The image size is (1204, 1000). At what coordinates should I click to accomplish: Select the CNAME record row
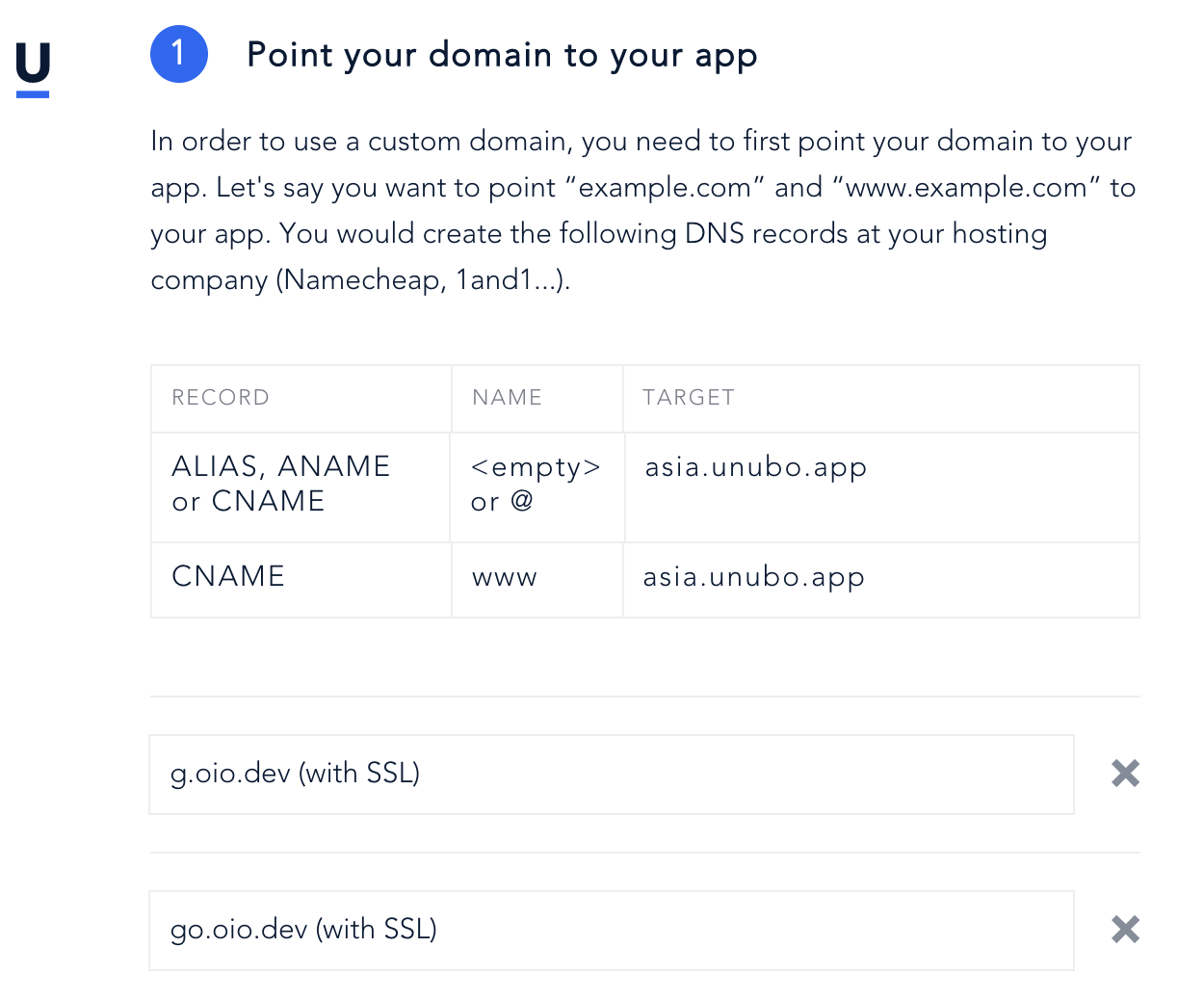pyautogui.click(x=227, y=577)
